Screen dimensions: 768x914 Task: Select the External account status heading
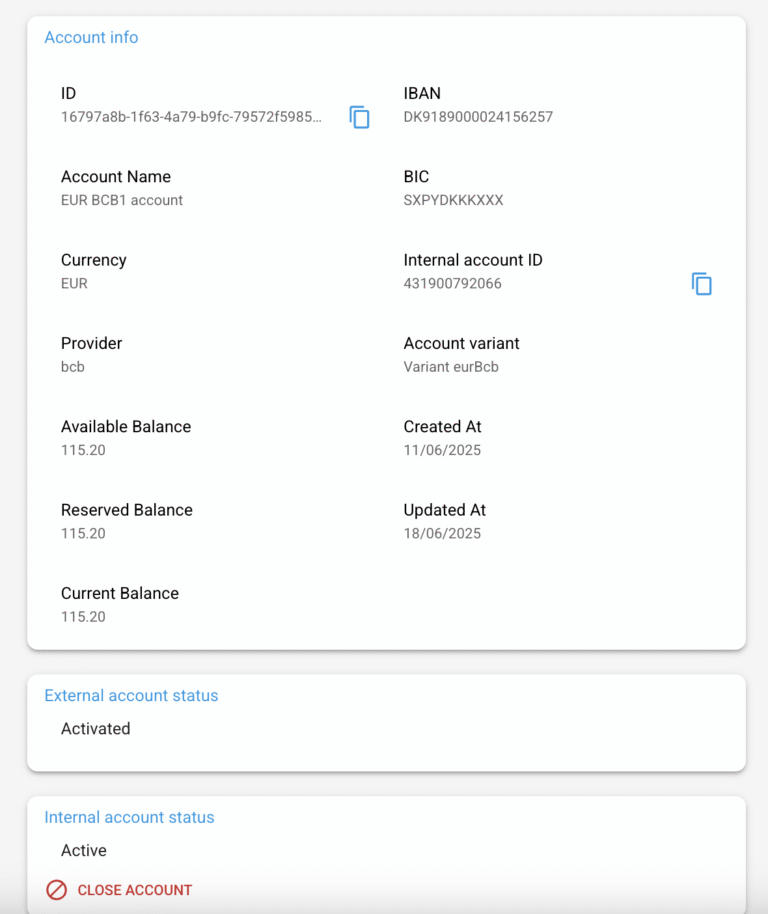tap(131, 696)
